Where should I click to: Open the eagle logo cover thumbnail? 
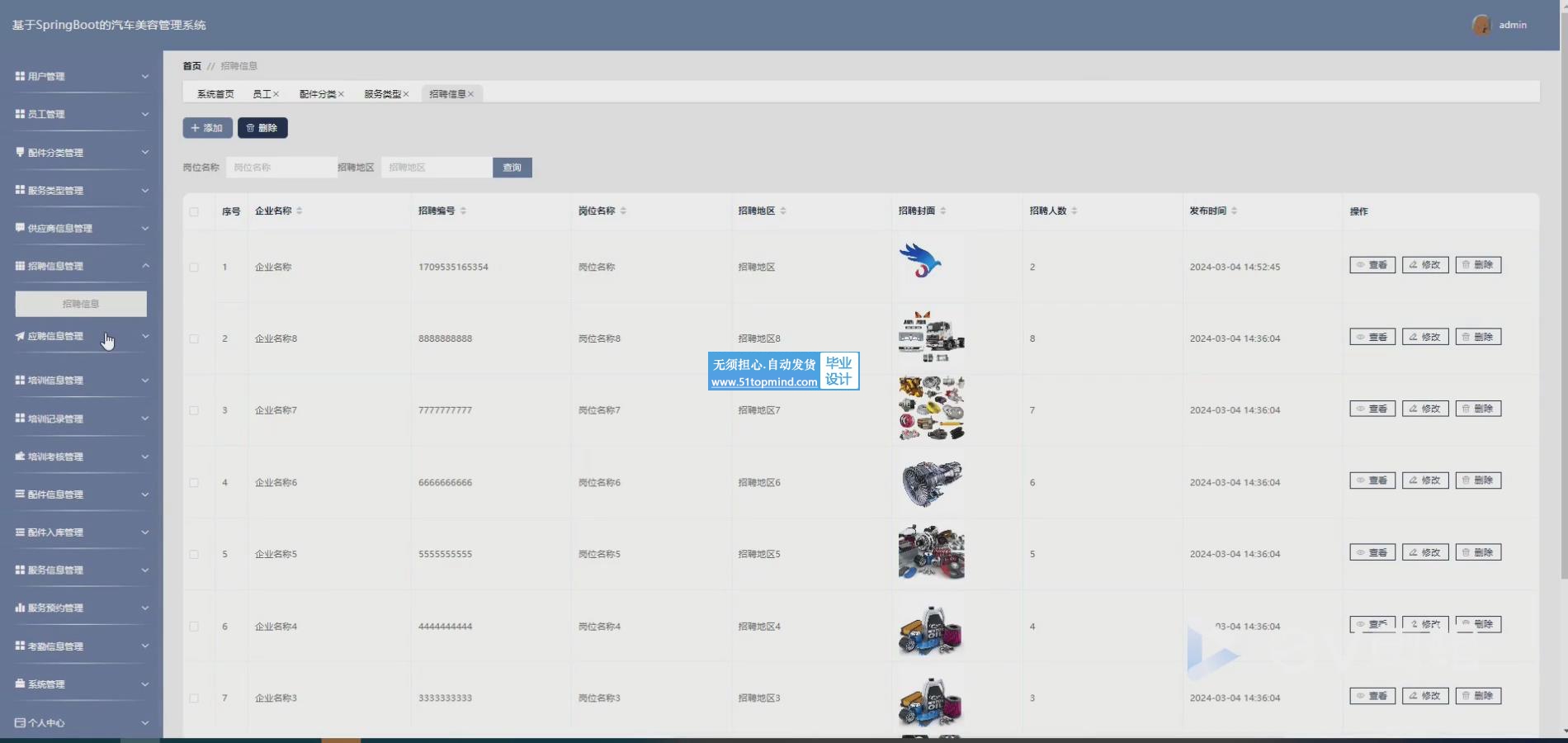[920, 261]
